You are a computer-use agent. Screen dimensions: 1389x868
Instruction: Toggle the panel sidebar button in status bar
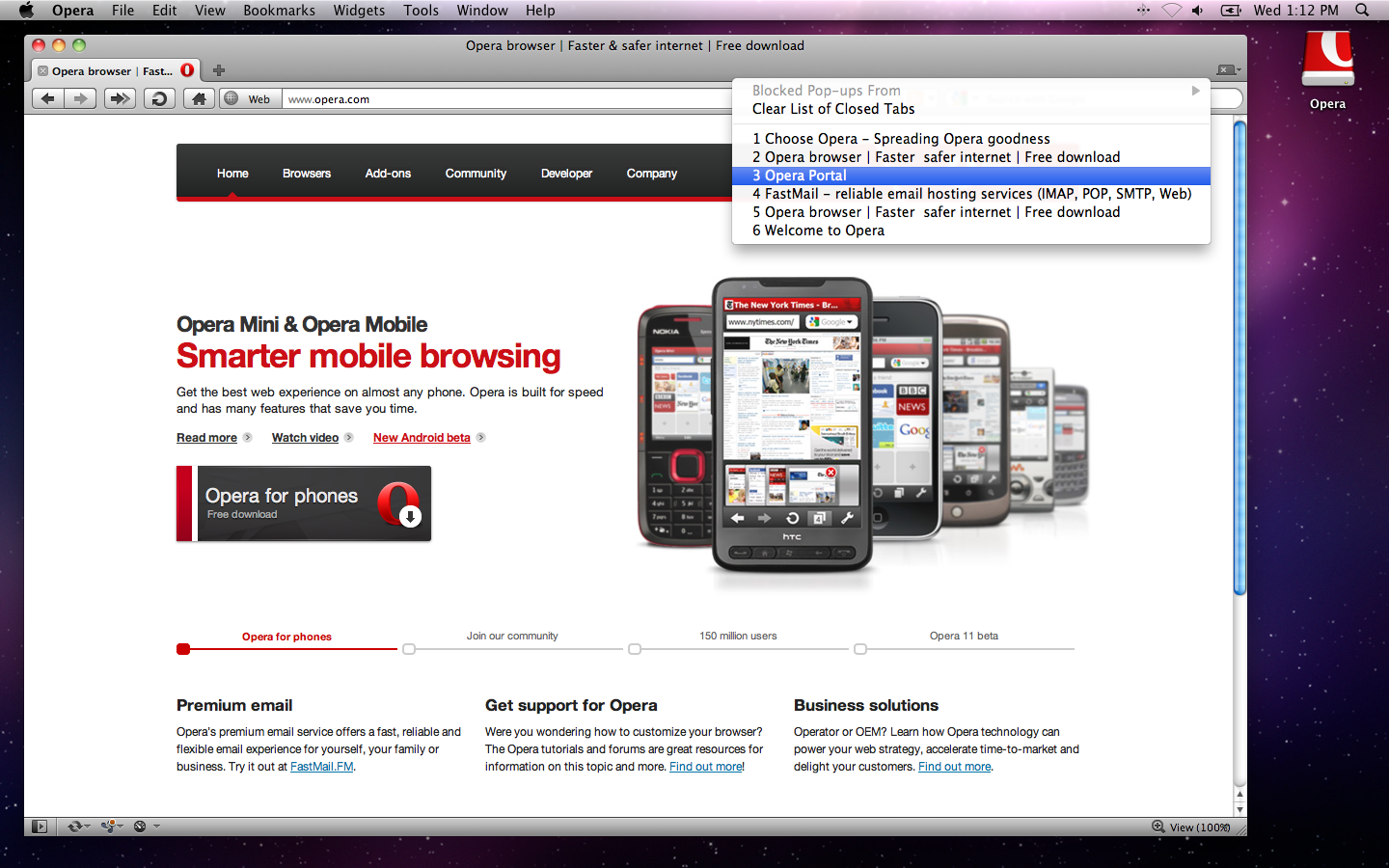(40, 827)
